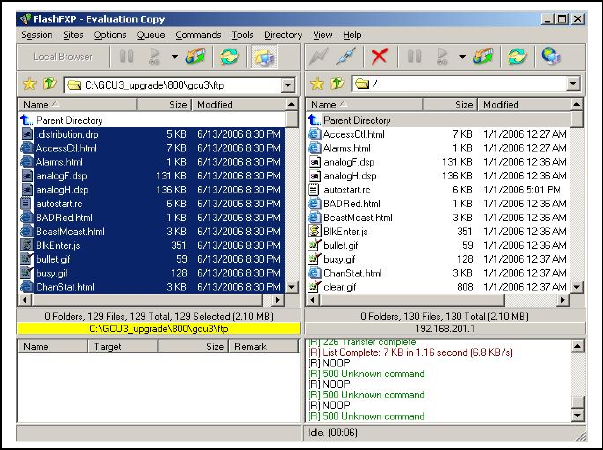Open the Options menu
603x450 pixels.
[110, 35]
